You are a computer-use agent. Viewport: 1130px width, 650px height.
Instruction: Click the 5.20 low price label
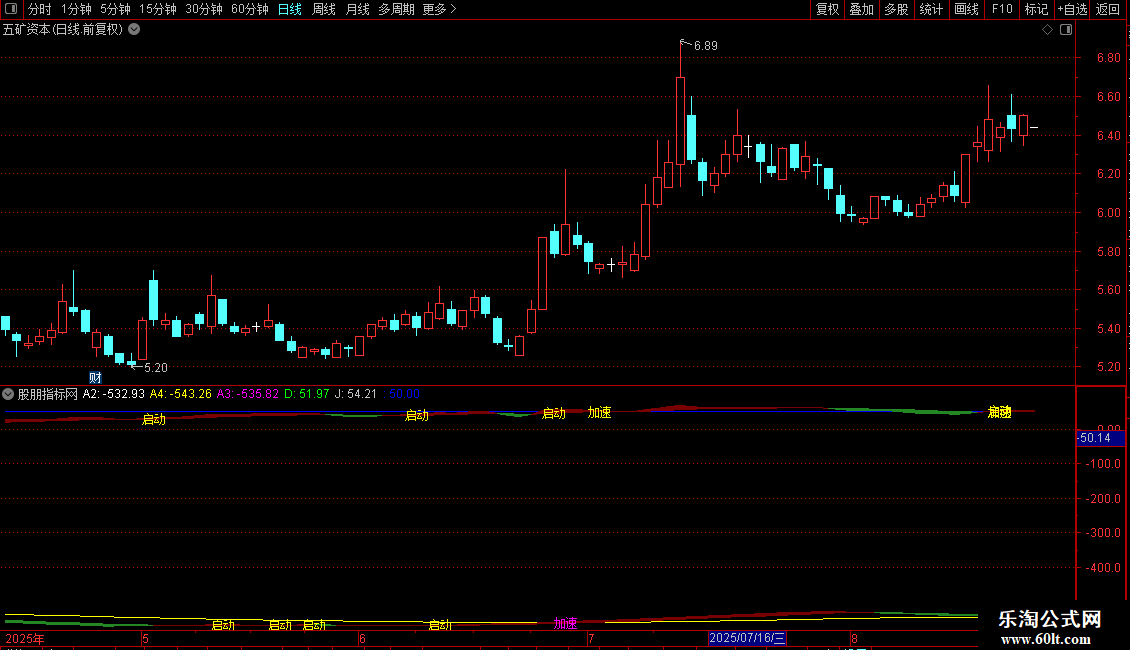(x=156, y=368)
